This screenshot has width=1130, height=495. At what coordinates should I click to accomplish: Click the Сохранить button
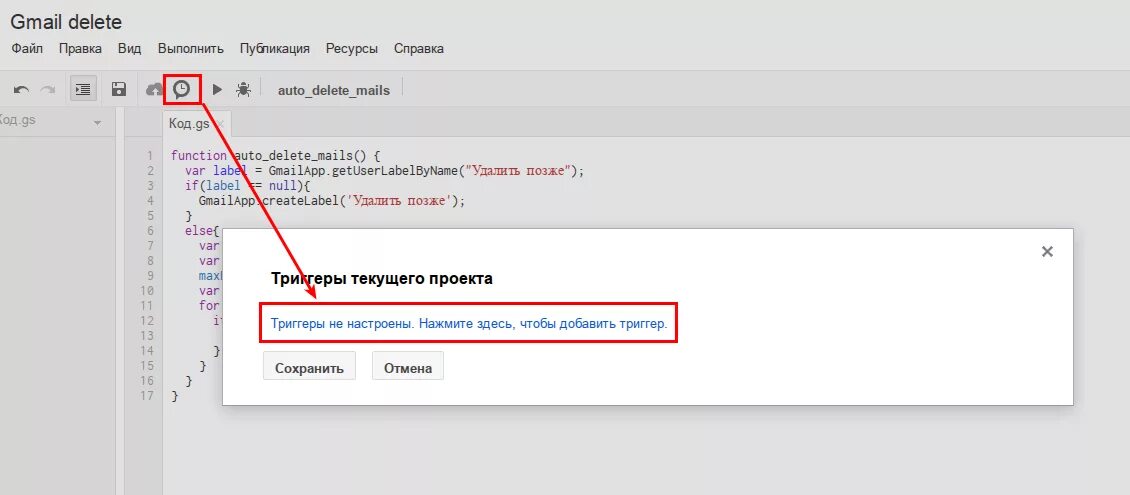click(309, 367)
